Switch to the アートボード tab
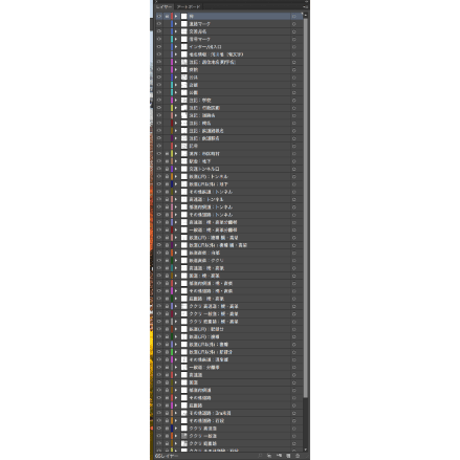The height and width of the screenshot is (460, 460). click(x=188, y=7)
